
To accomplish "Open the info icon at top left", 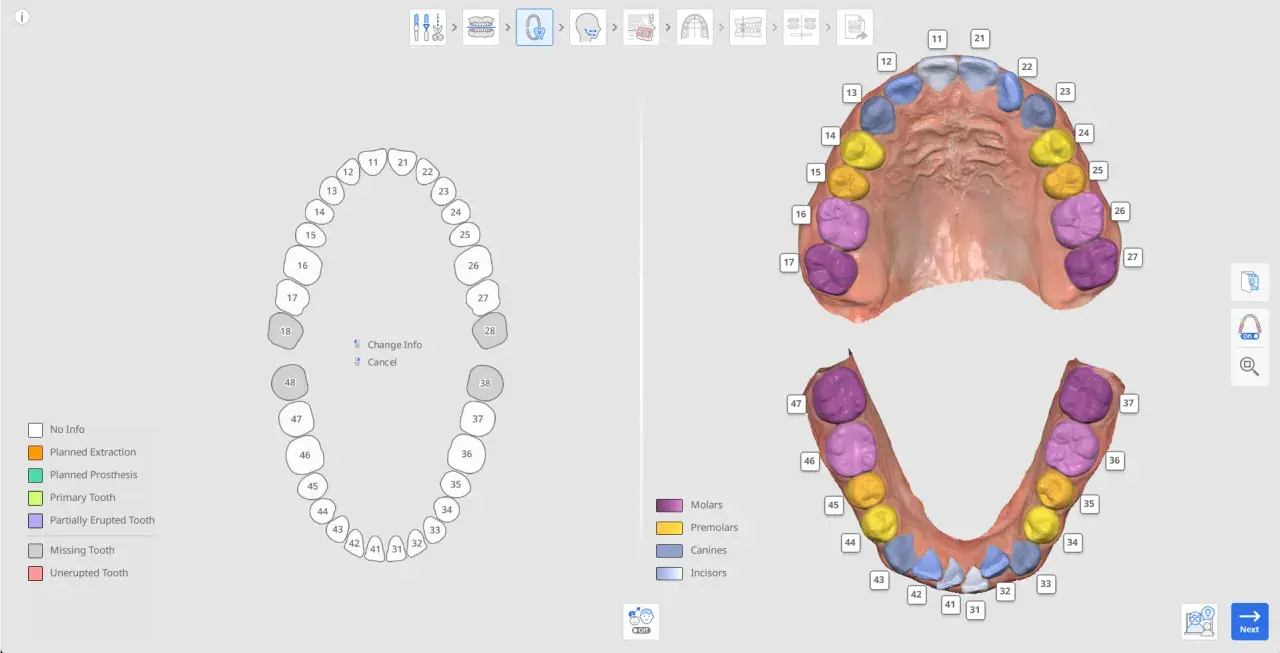I will 22,17.
